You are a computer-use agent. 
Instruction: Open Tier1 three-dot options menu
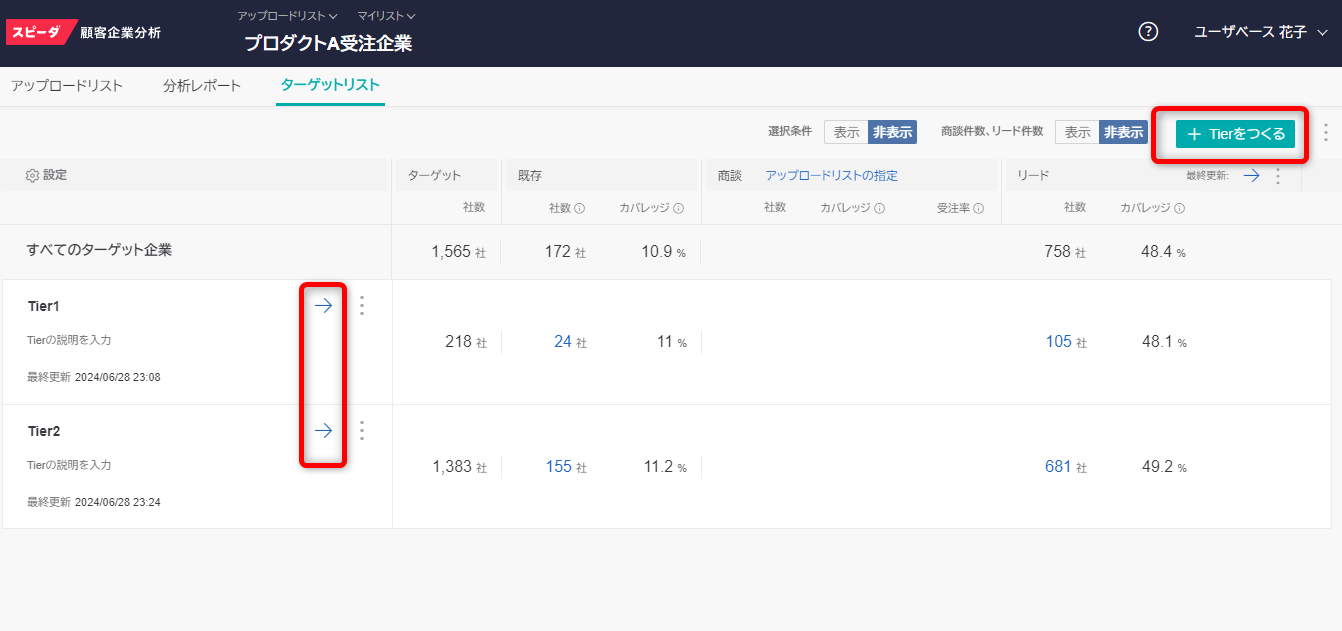click(362, 306)
